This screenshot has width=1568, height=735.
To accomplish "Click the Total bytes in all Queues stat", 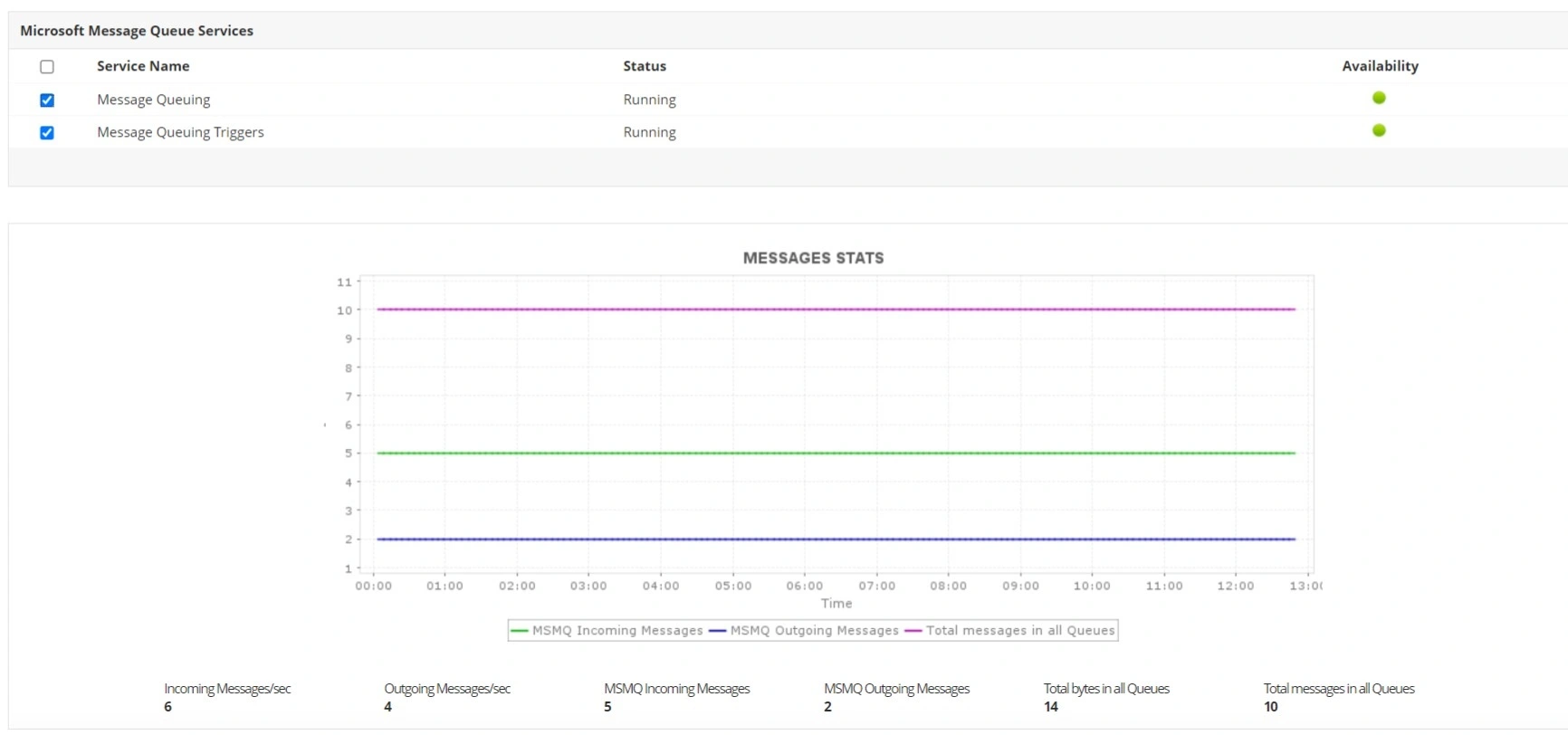I will (x=1106, y=689).
